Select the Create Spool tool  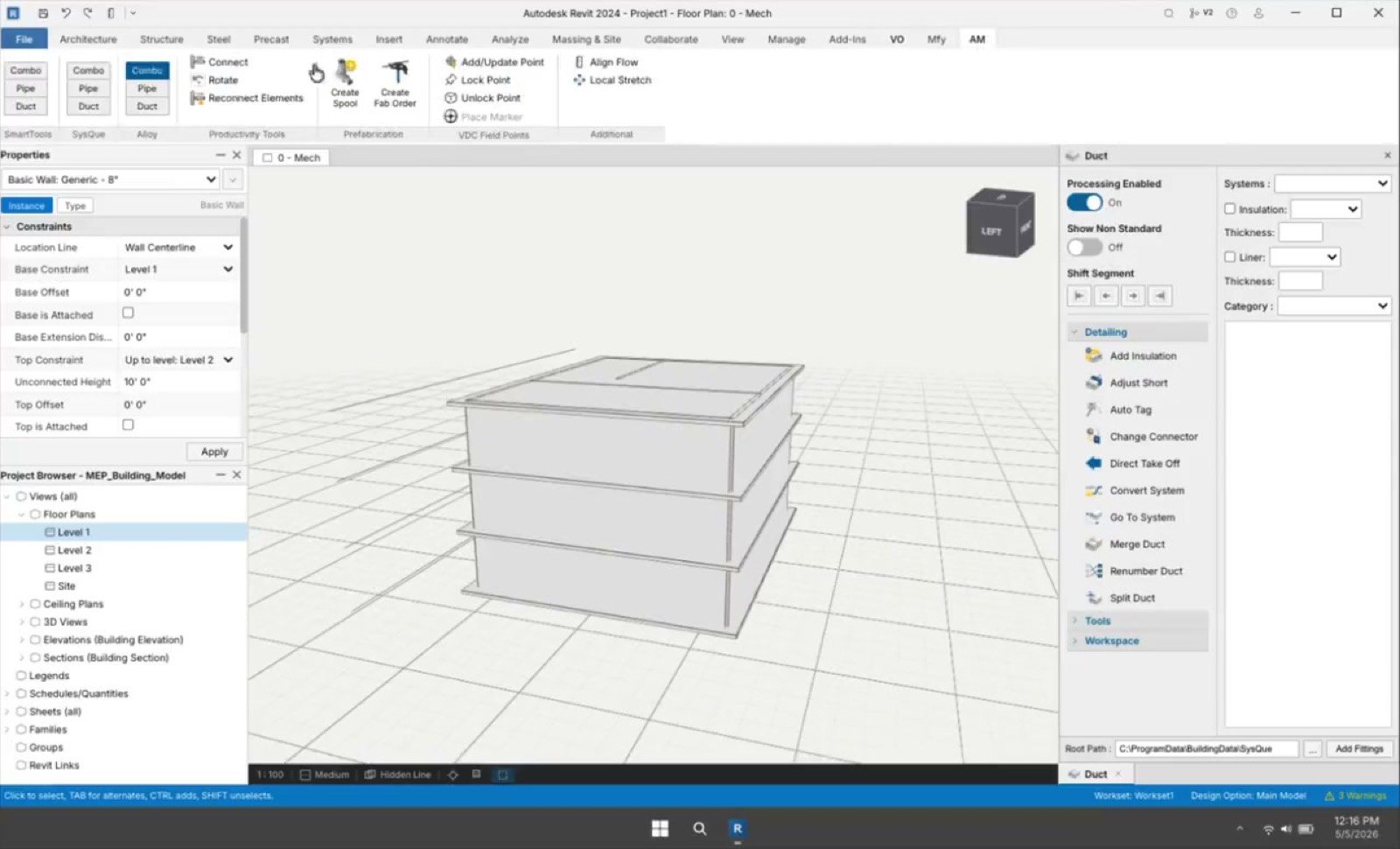coord(345,84)
